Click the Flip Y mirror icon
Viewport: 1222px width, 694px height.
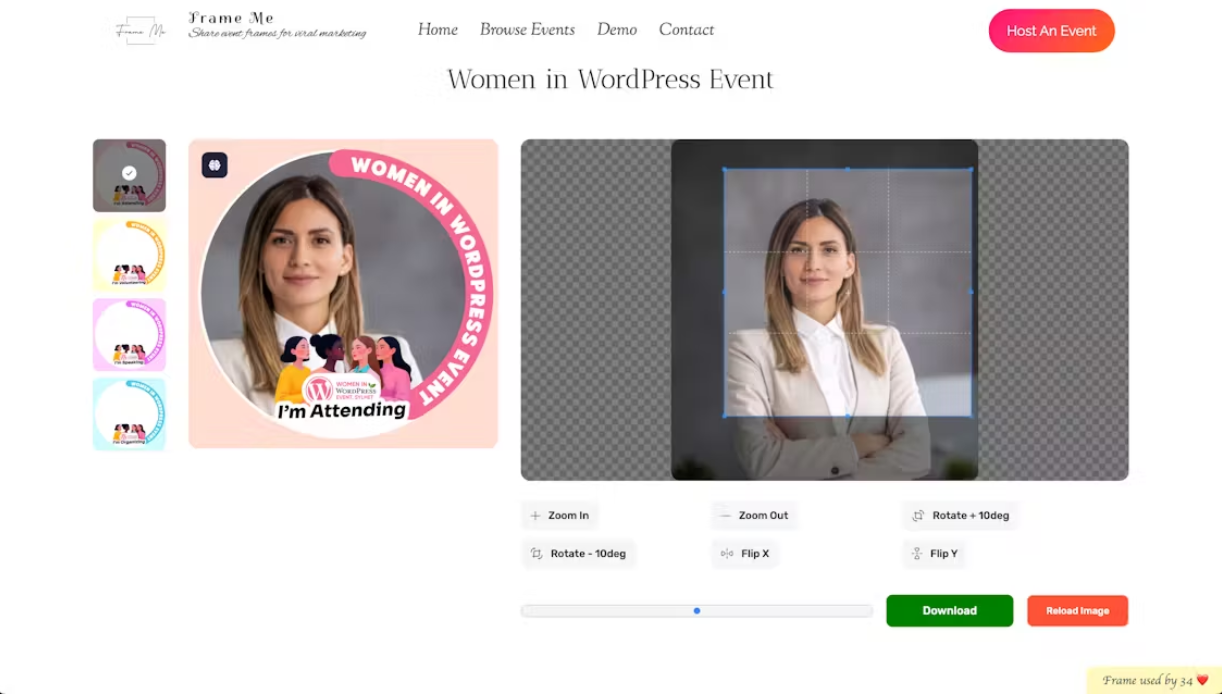coord(917,554)
